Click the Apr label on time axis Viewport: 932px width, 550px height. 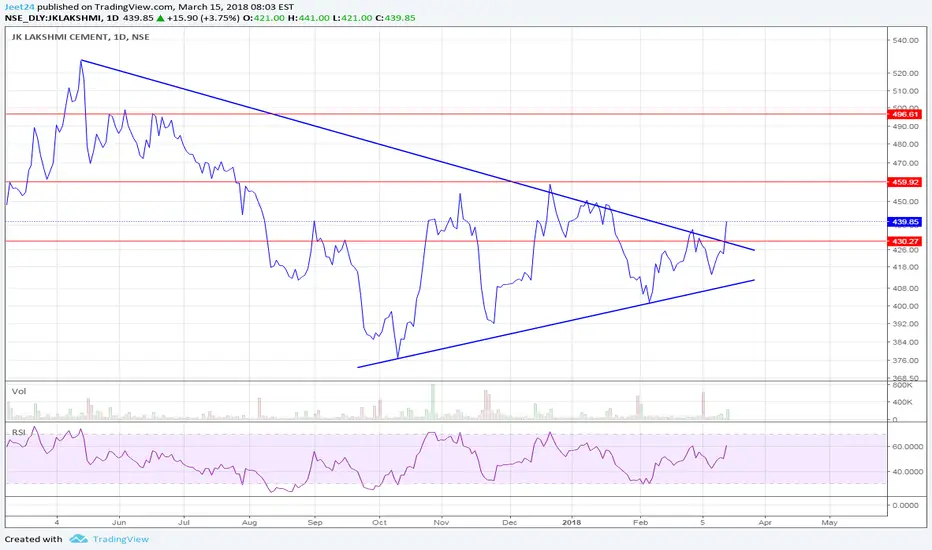coord(765,523)
